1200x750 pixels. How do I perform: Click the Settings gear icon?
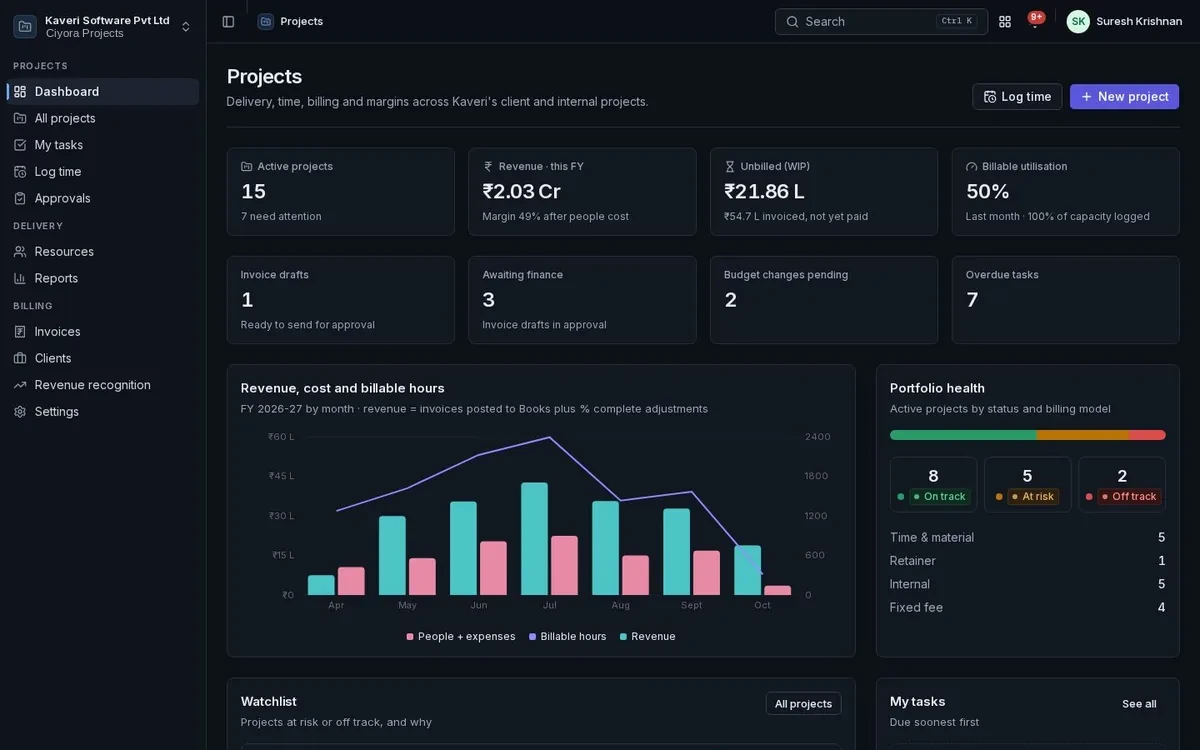(x=20, y=411)
